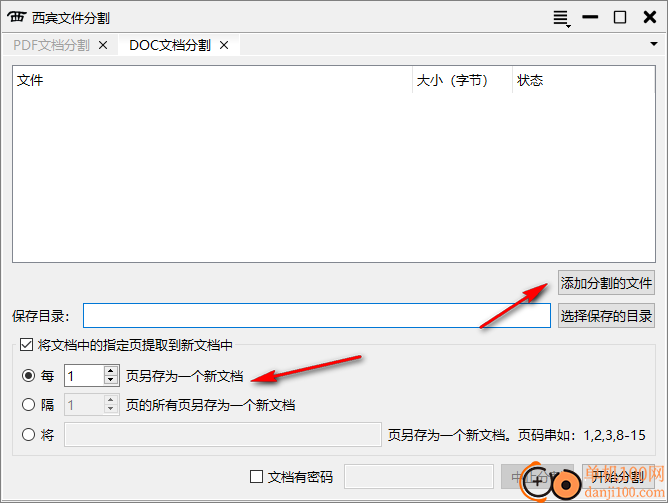Click the page range string input field

tap(223, 434)
